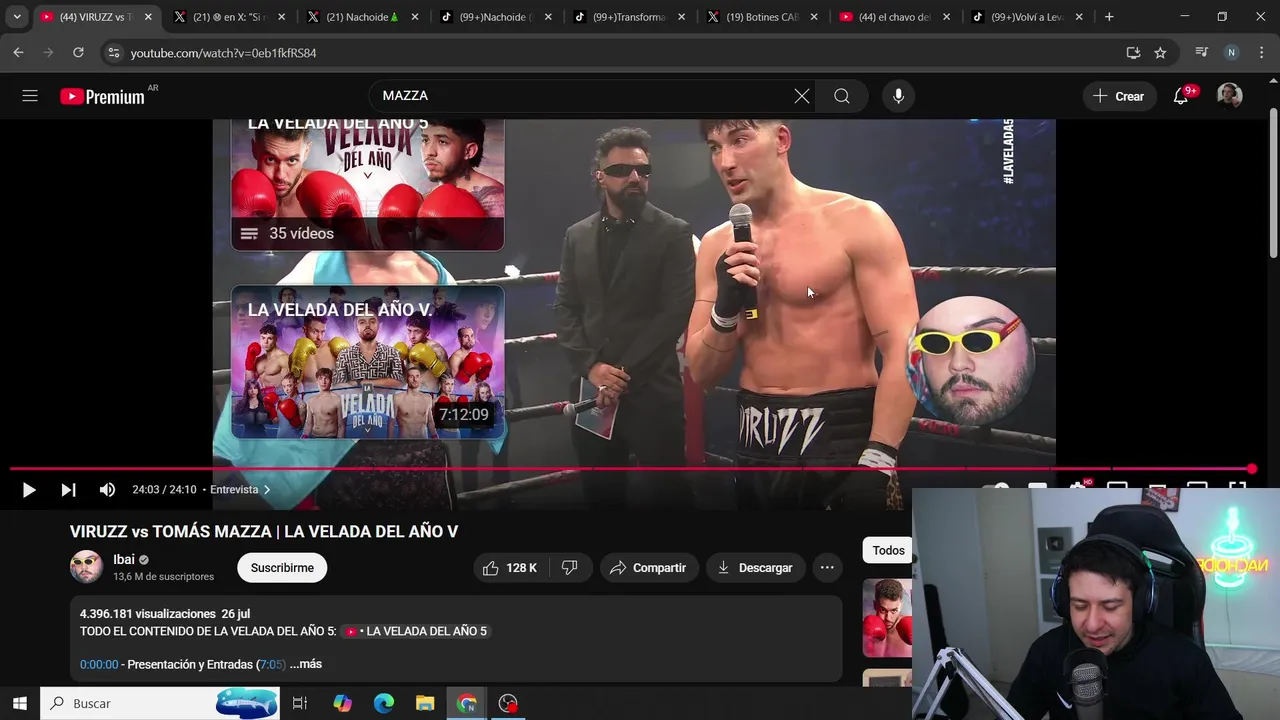Open the Chrome profile N button

click(1231, 53)
